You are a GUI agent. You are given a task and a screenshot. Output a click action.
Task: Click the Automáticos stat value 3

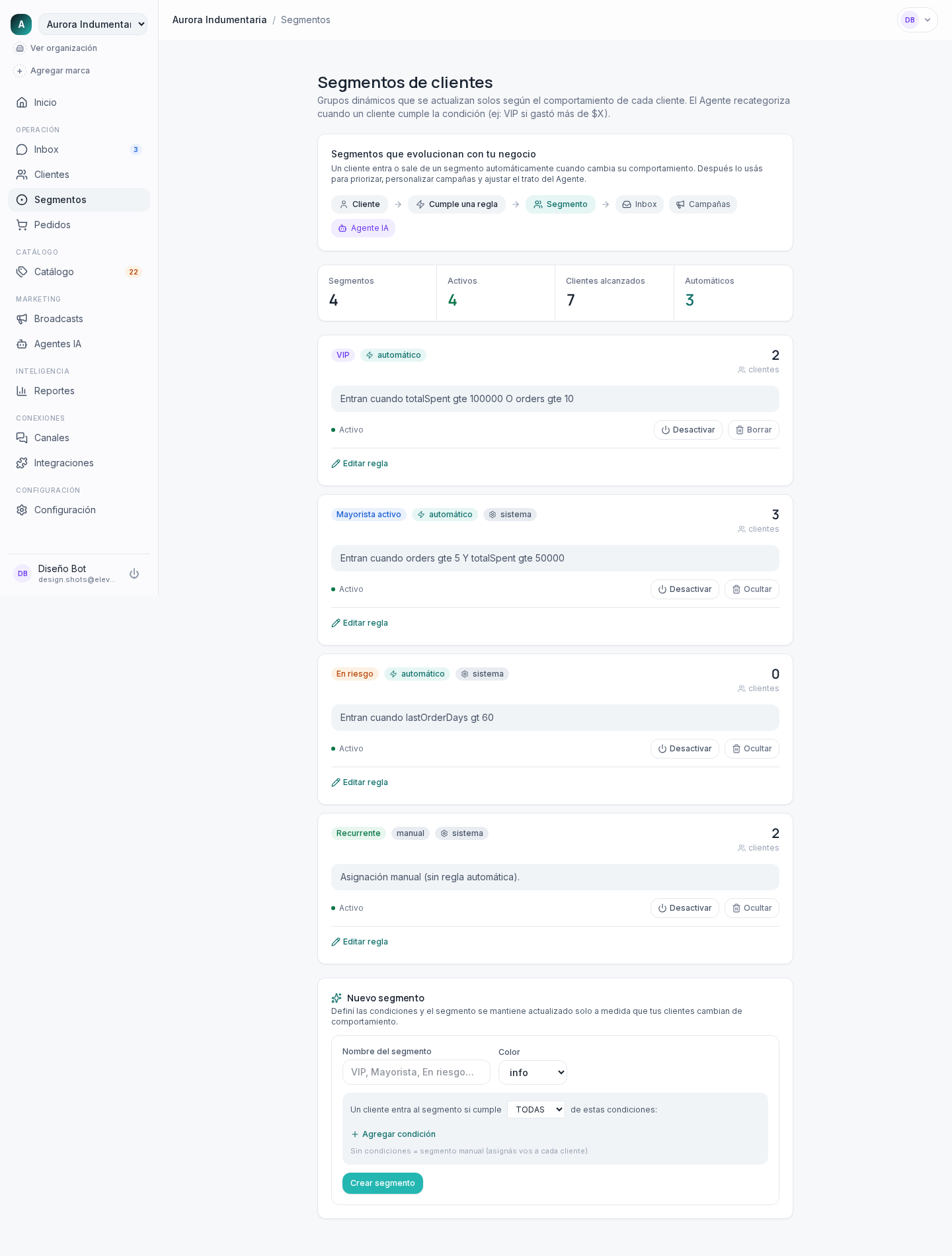(x=690, y=300)
